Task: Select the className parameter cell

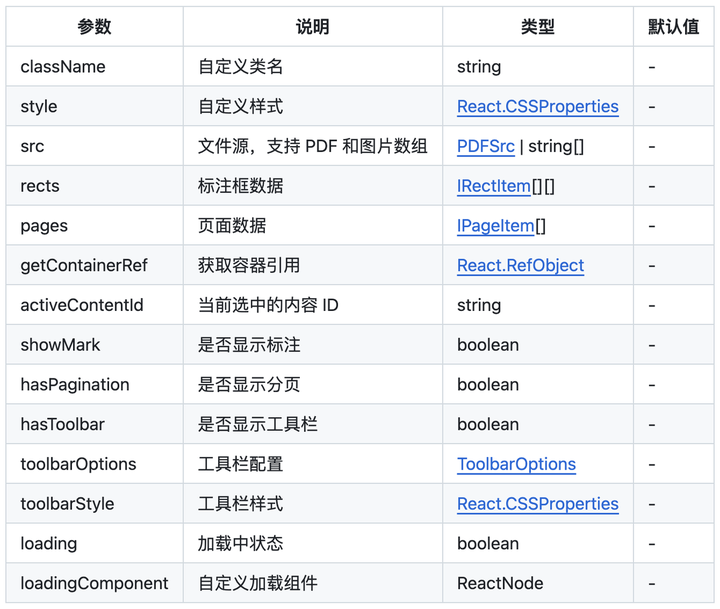Action: [x=62, y=67]
